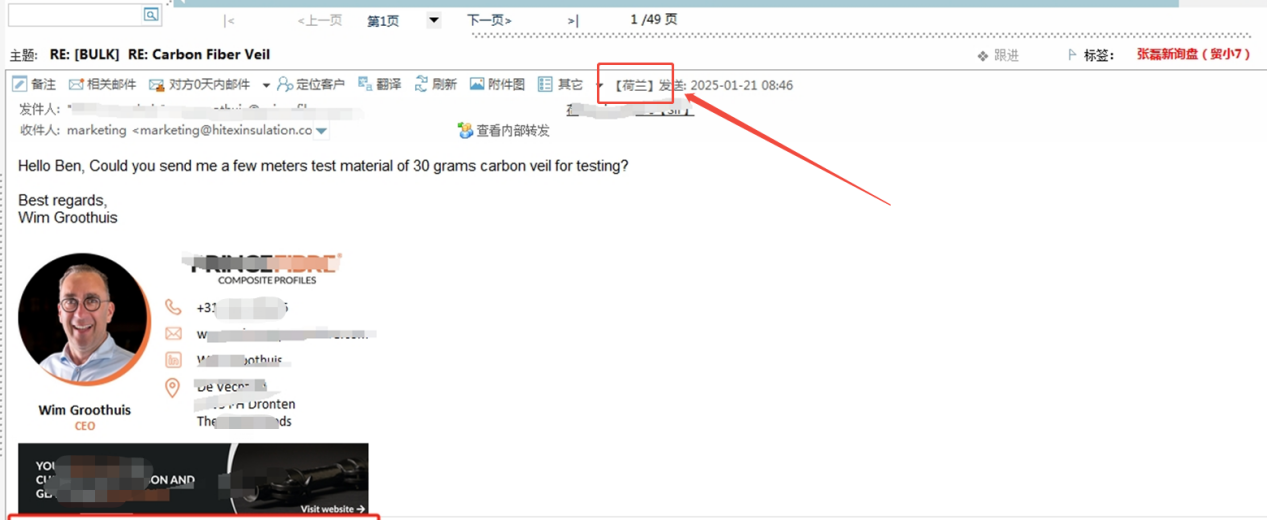Click the 备注 note icon
This screenshot has width=1267, height=520.
pos(19,84)
